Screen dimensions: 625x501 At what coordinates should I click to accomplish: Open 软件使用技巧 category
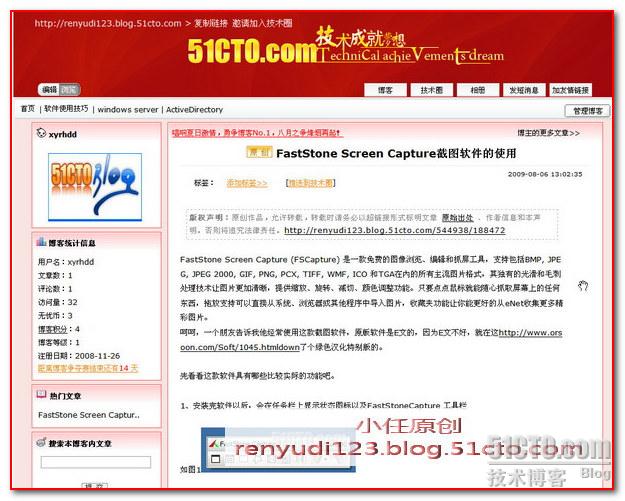click(66, 109)
